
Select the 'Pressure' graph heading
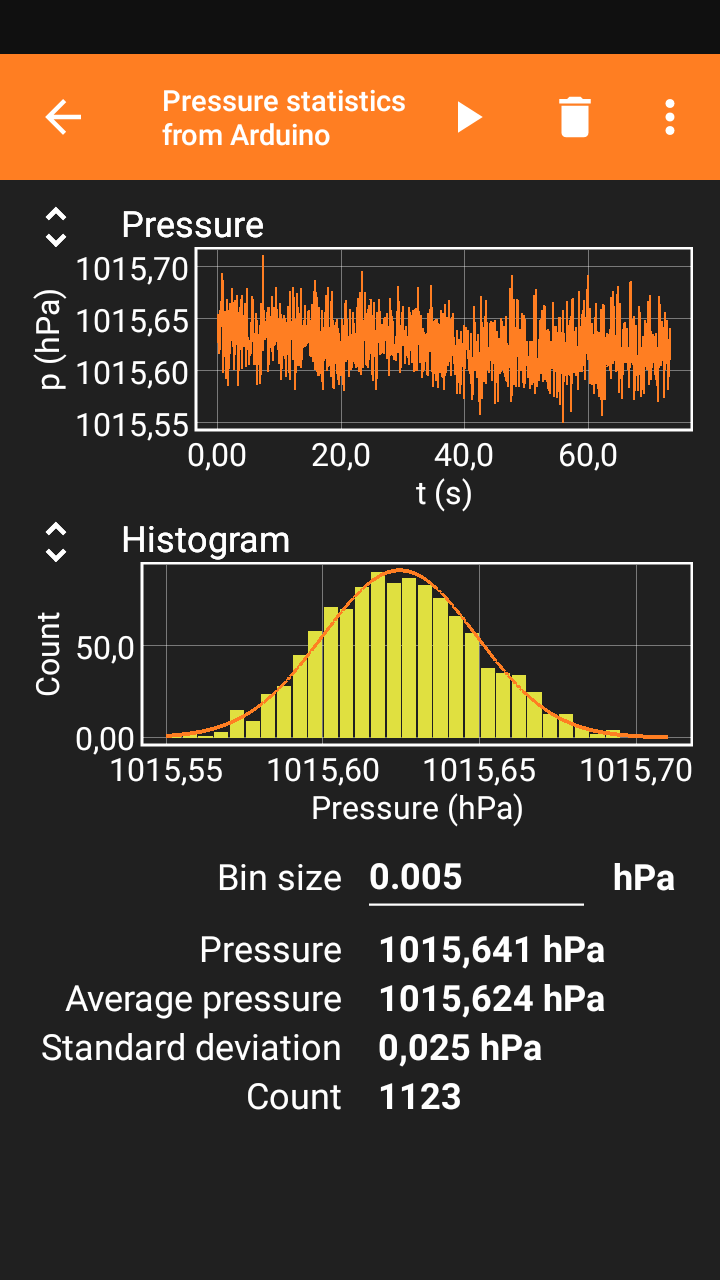[x=192, y=226]
